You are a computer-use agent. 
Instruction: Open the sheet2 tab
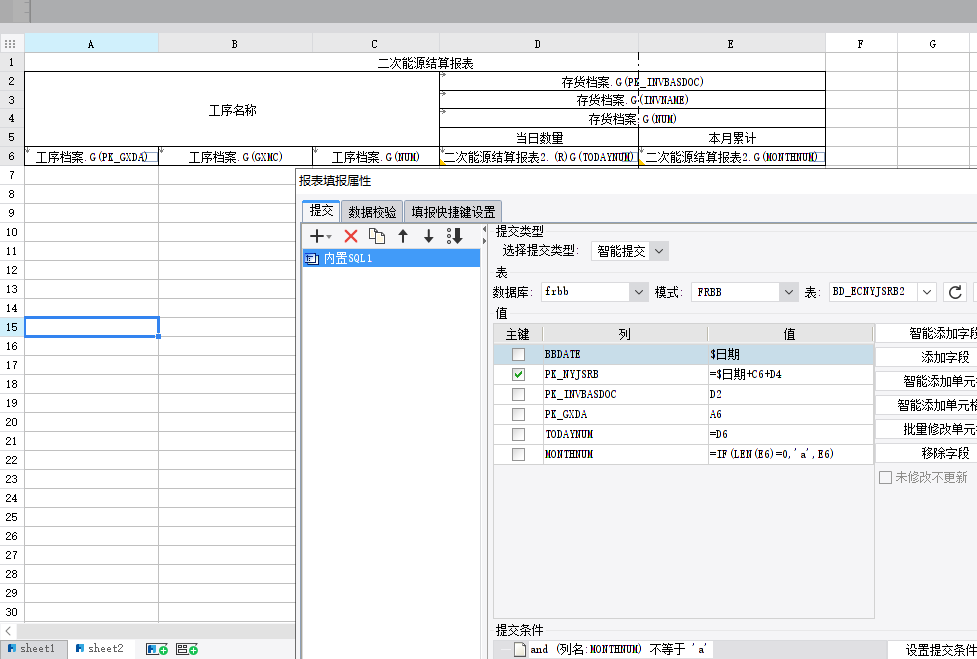coord(100,648)
